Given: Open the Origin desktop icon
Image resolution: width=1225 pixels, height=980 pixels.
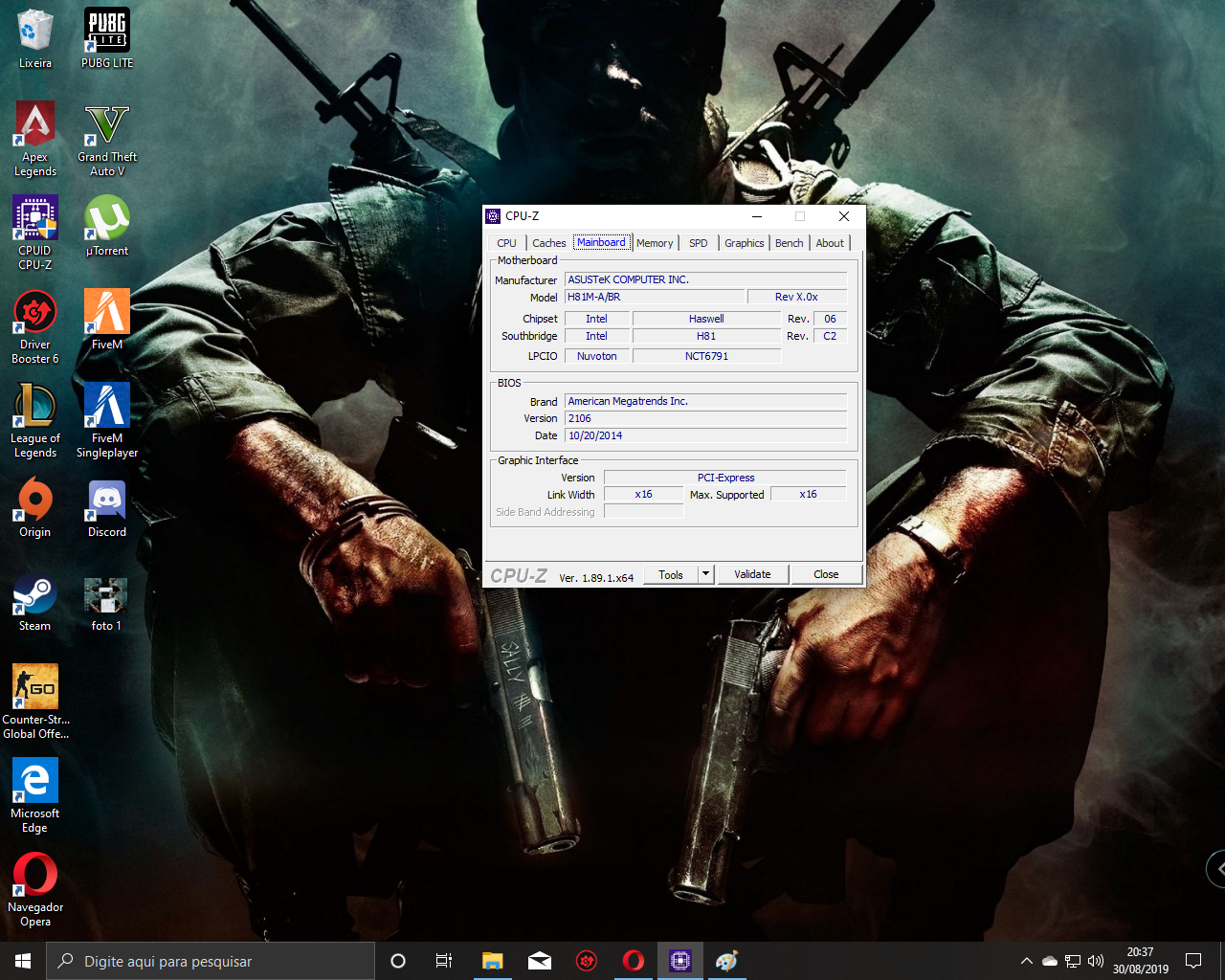Looking at the screenshot, I should pos(35,507).
